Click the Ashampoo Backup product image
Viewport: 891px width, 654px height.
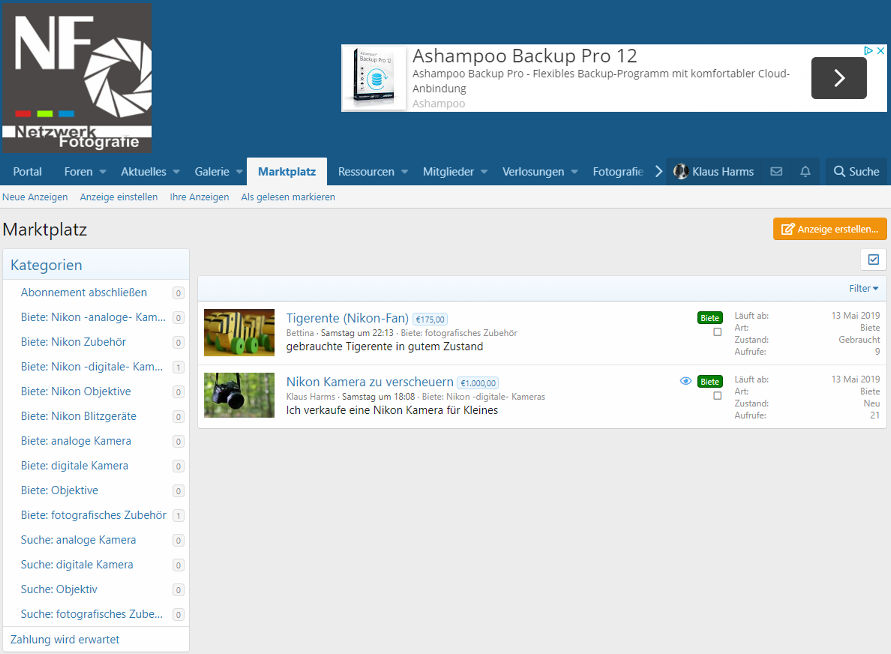374,77
